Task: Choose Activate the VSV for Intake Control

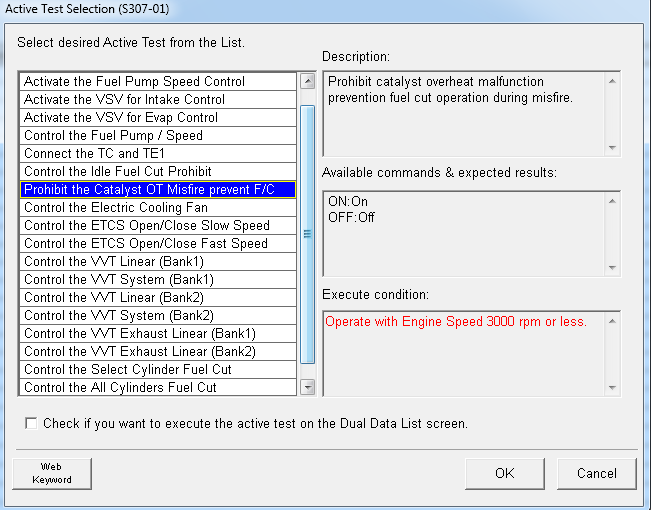Action: (x=124, y=100)
